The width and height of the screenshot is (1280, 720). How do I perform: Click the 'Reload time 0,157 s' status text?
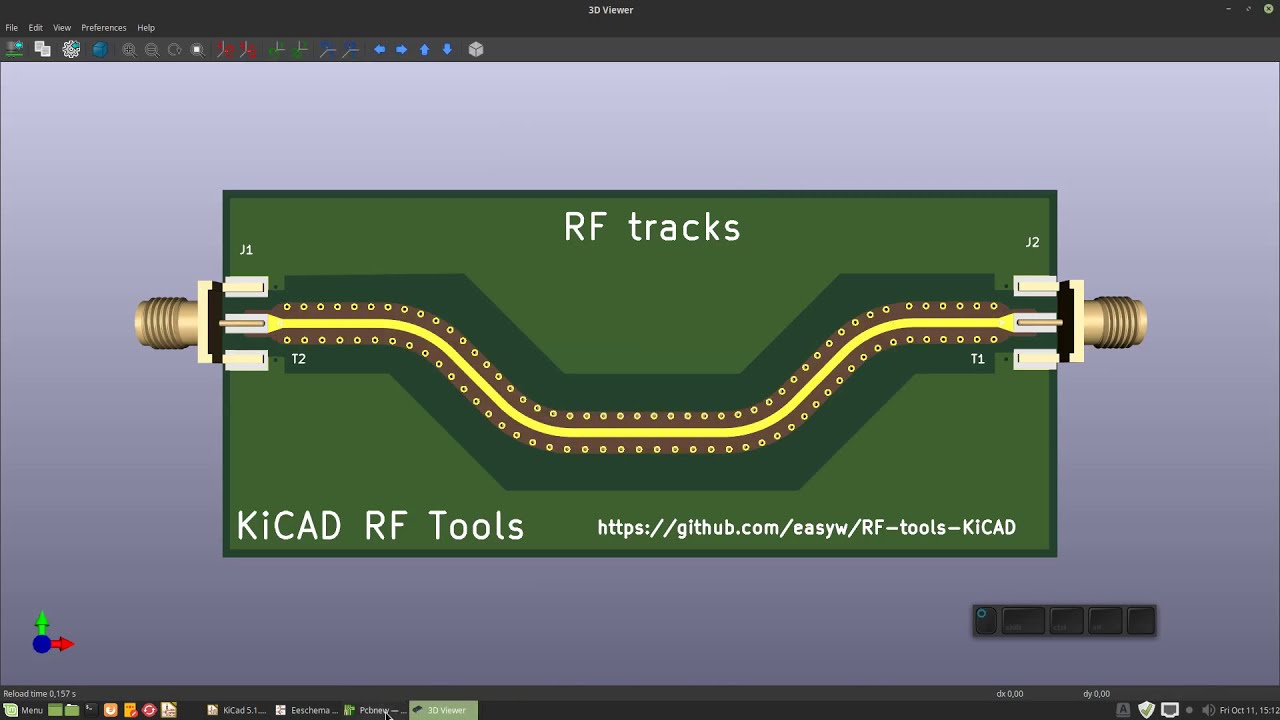[x=40, y=693]
